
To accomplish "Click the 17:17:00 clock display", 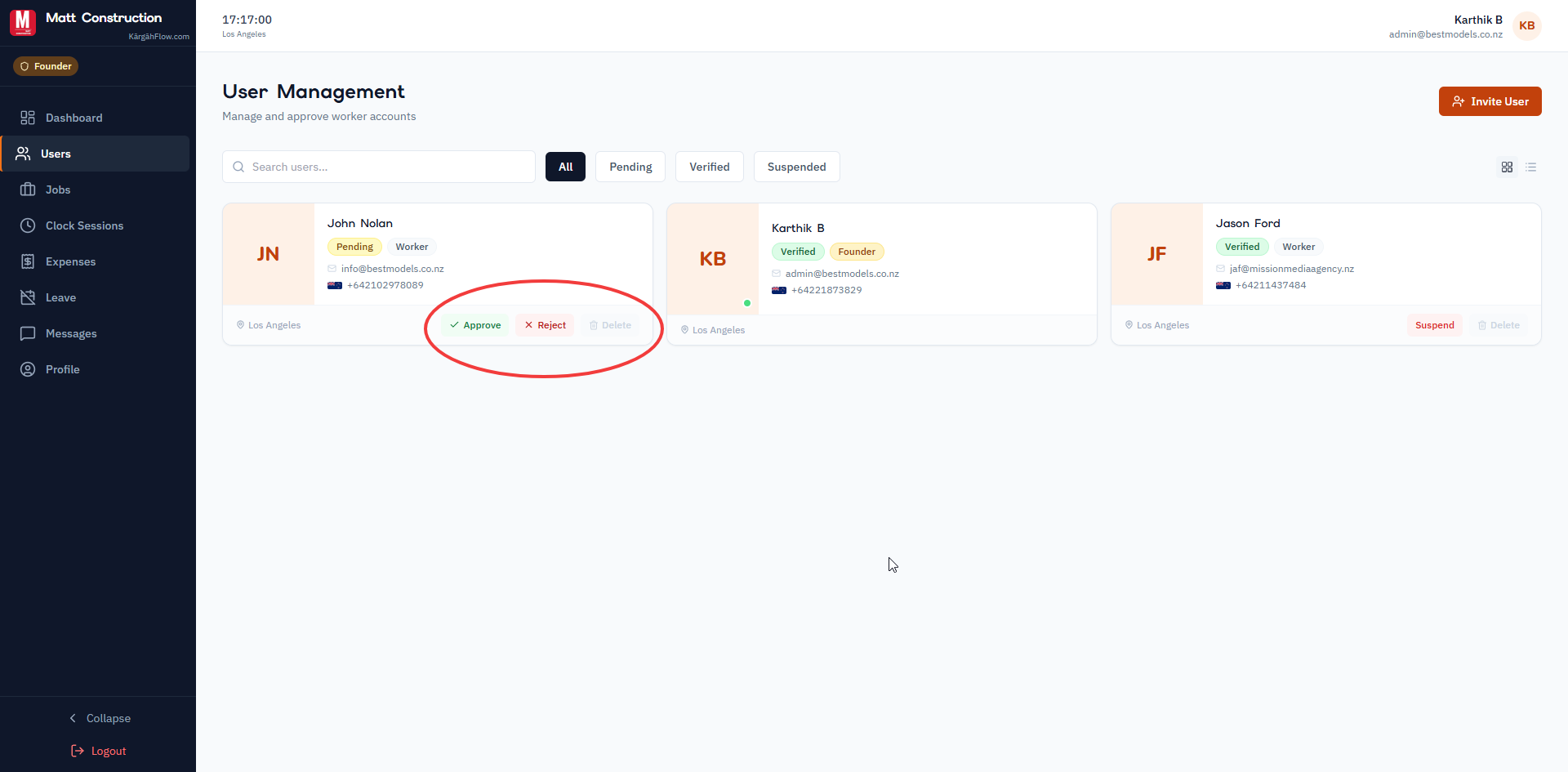I will pyautogui.click(x=247, y=20).
